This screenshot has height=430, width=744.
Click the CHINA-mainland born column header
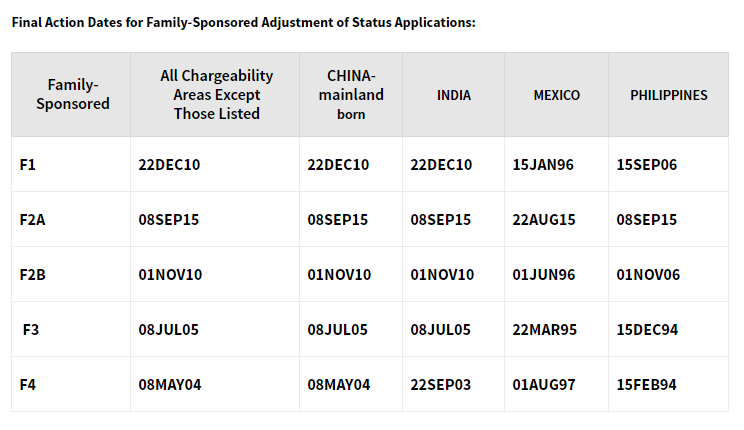coord(351,94)
